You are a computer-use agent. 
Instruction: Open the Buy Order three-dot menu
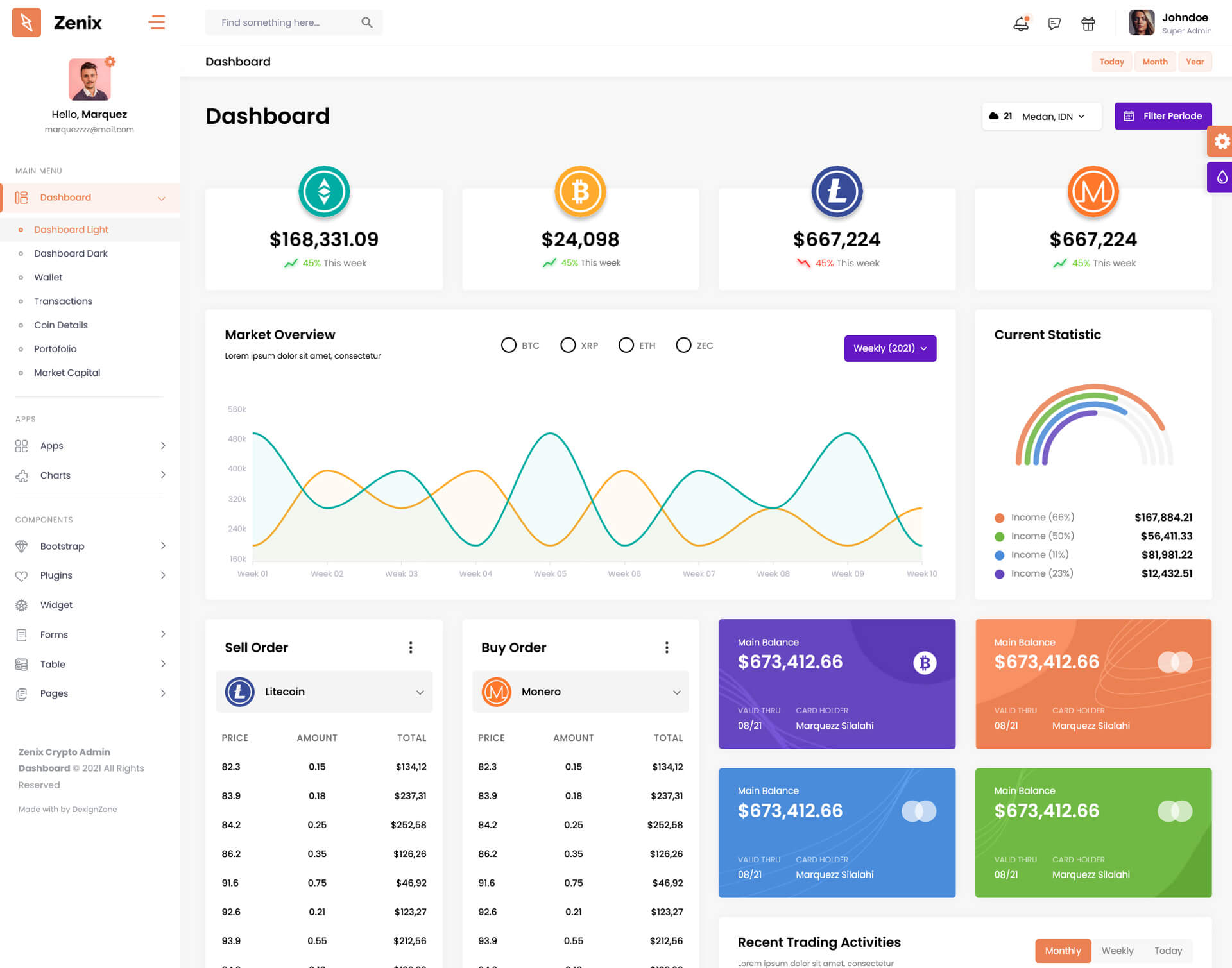667,647
